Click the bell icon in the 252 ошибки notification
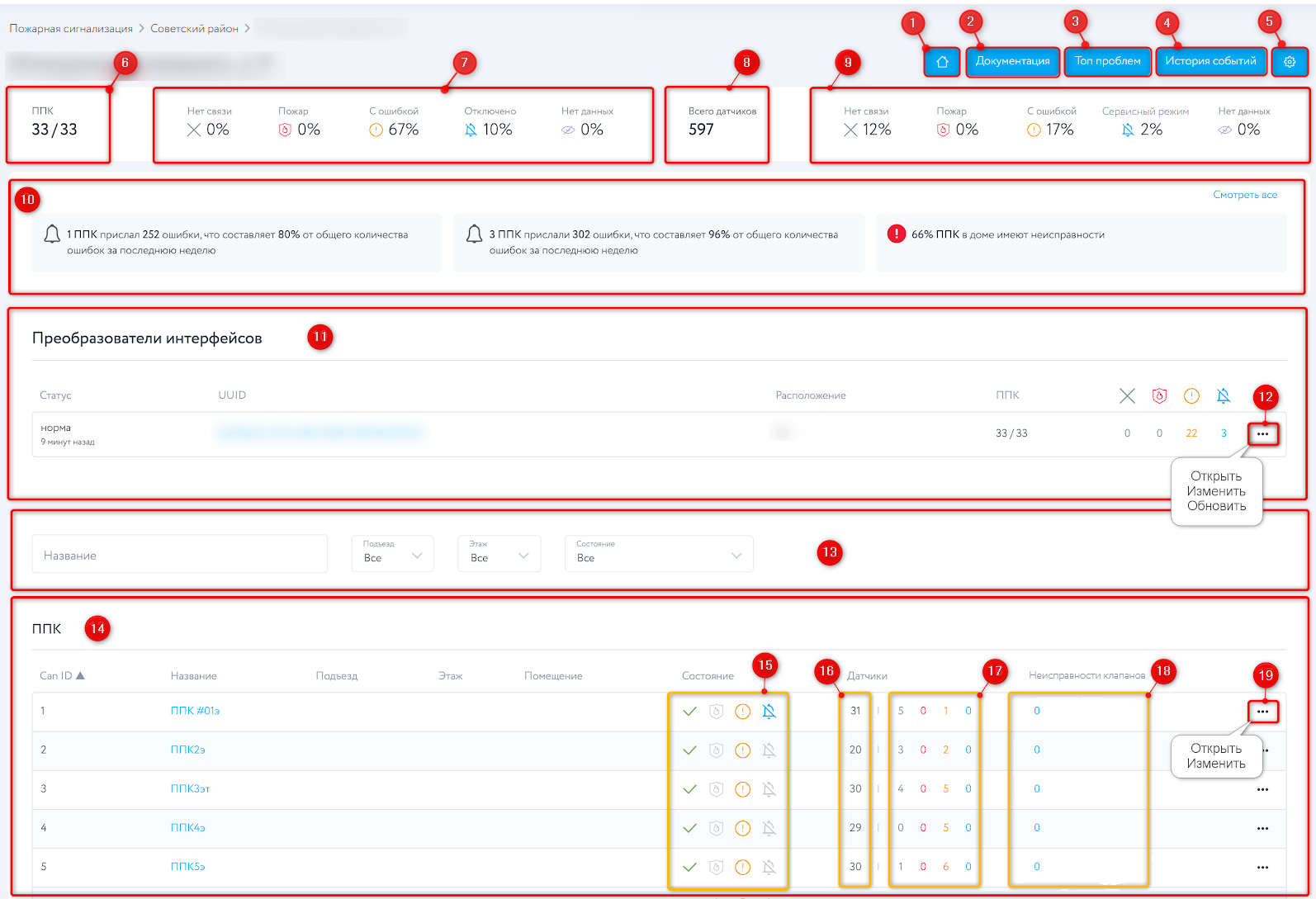This screenshot has height=899, width=1316. click(52, 234)
